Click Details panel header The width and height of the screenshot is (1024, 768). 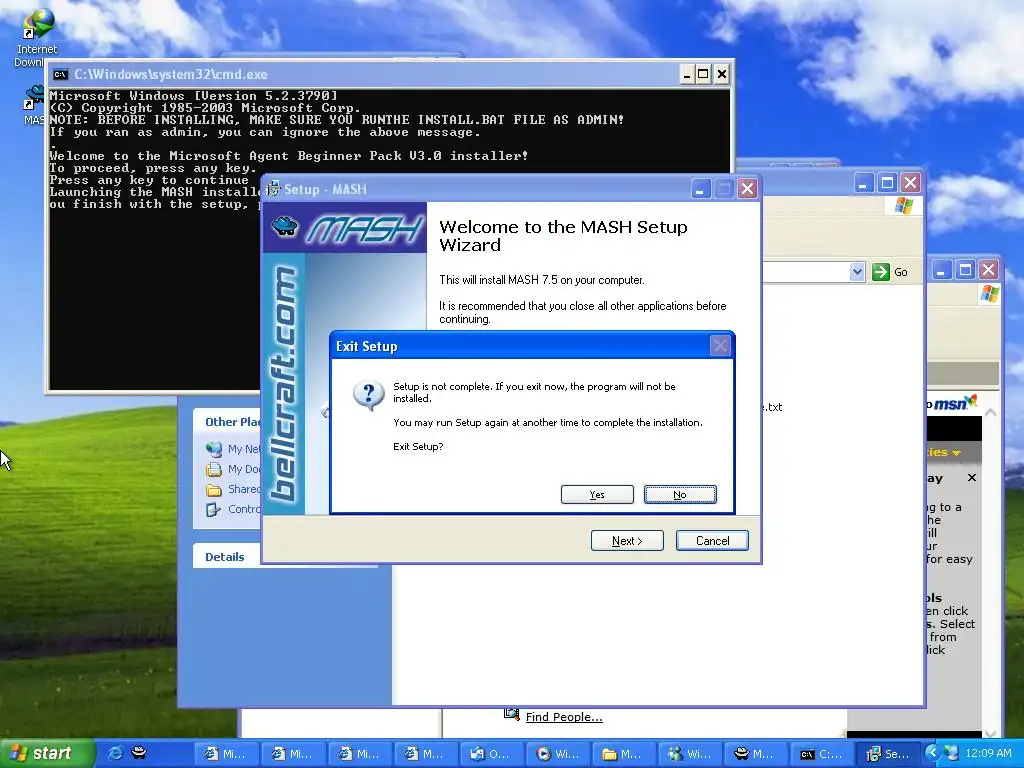227,556
